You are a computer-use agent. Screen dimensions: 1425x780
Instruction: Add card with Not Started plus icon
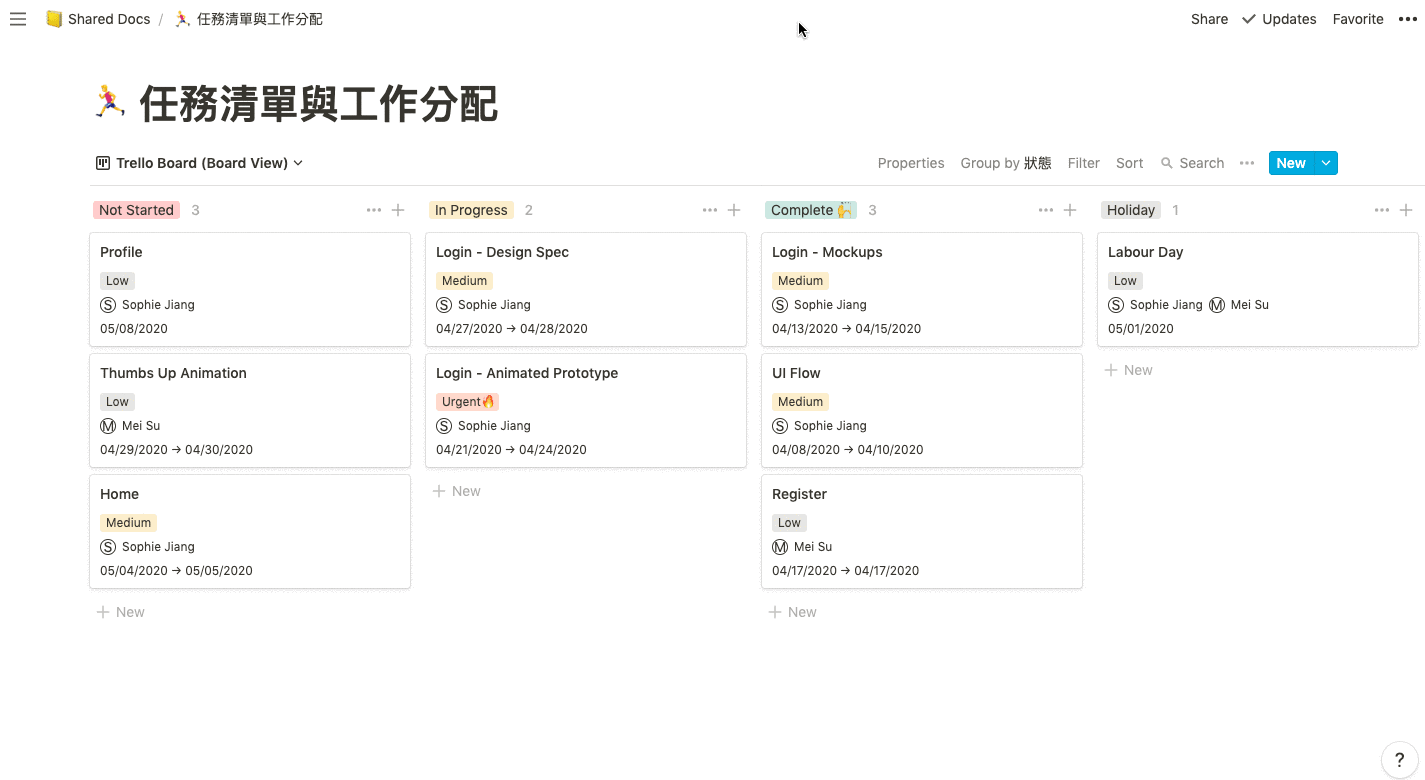pos(398,210)
